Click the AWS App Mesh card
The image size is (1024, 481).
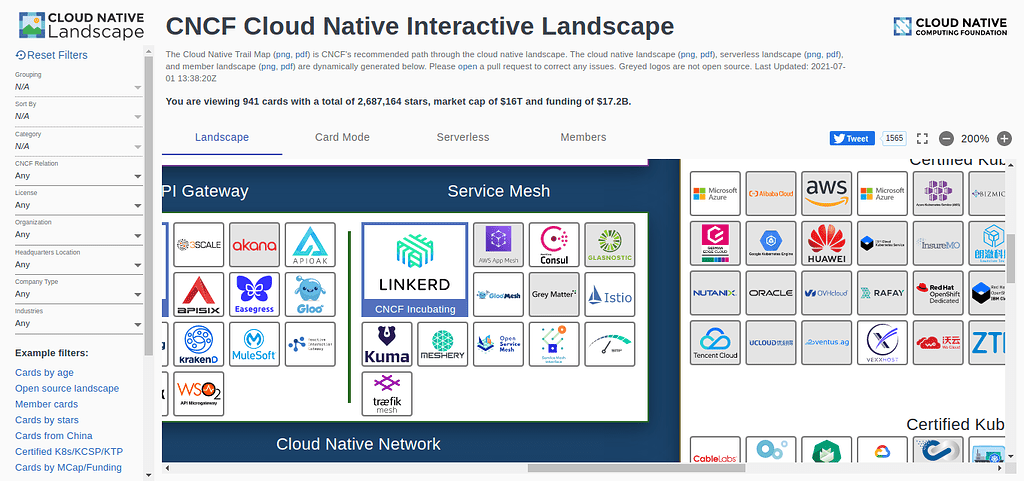(x=498, y=245)
